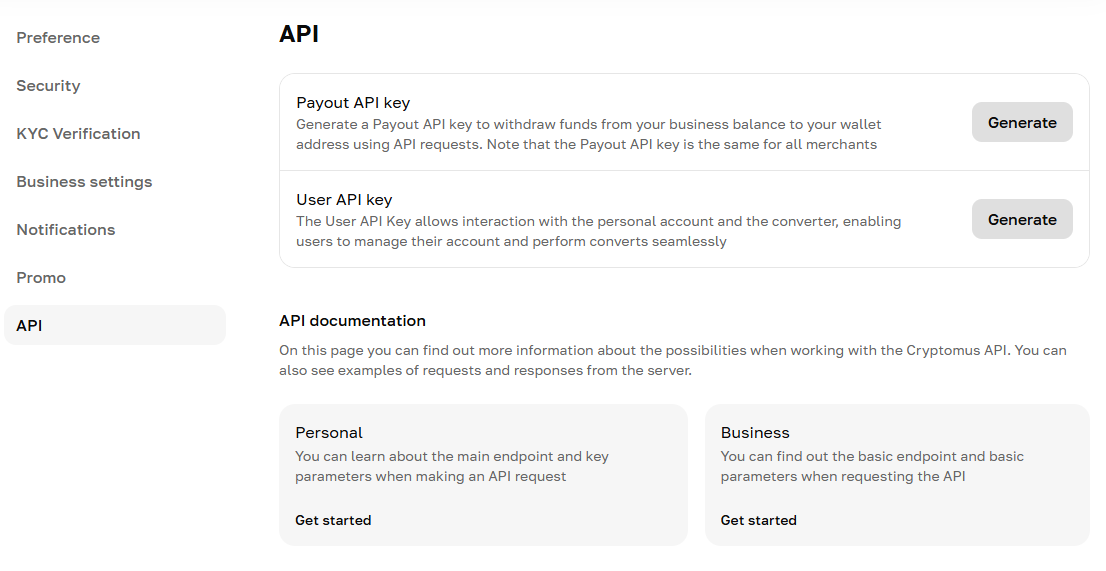
Task: Click the User API key description text
Action: 598,232
